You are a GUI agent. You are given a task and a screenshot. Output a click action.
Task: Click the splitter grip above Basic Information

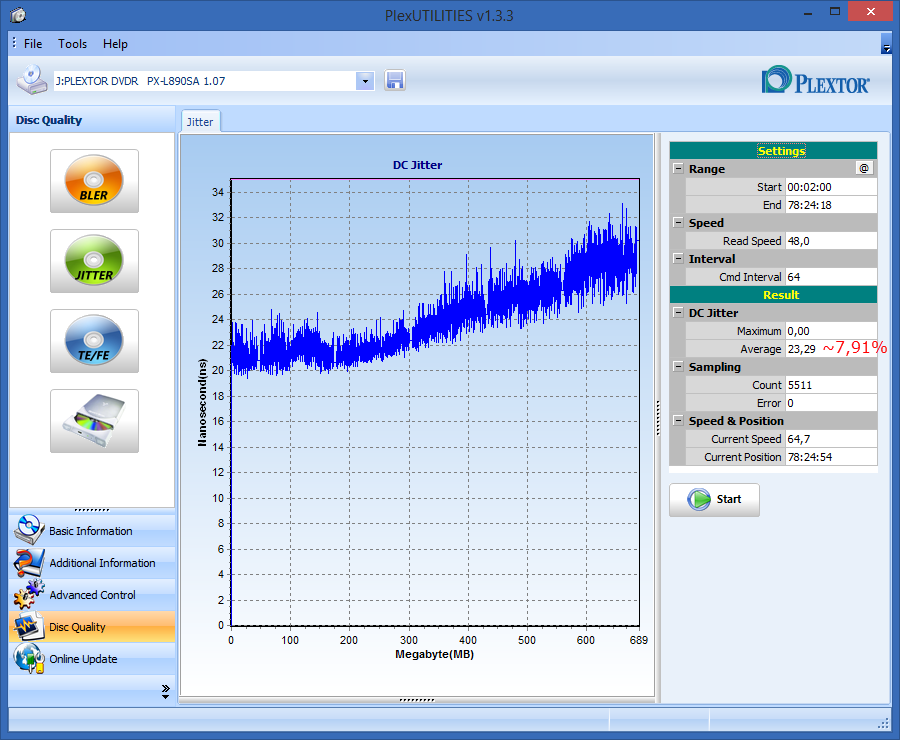(92, 510)
